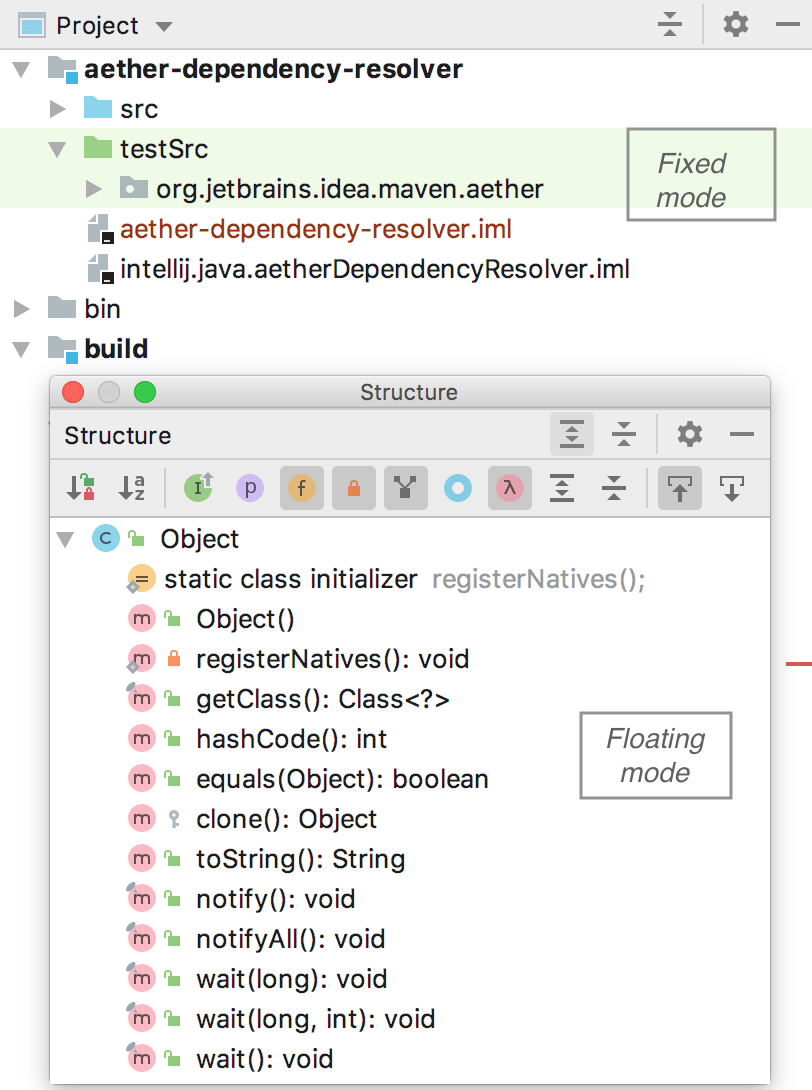Toggle Autoscroll to Source arrow icon
Screen dimensions: 812x1090
(679, 488)
